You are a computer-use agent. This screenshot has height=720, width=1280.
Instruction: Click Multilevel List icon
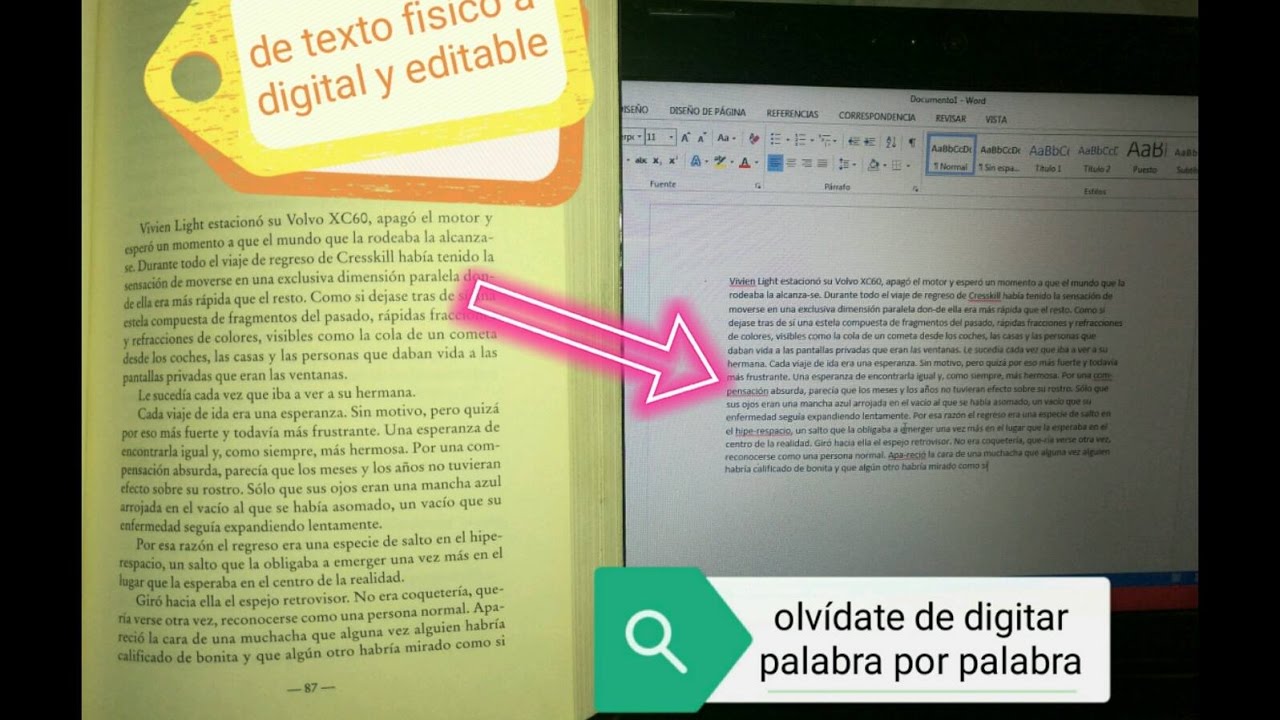coord(824,139)
